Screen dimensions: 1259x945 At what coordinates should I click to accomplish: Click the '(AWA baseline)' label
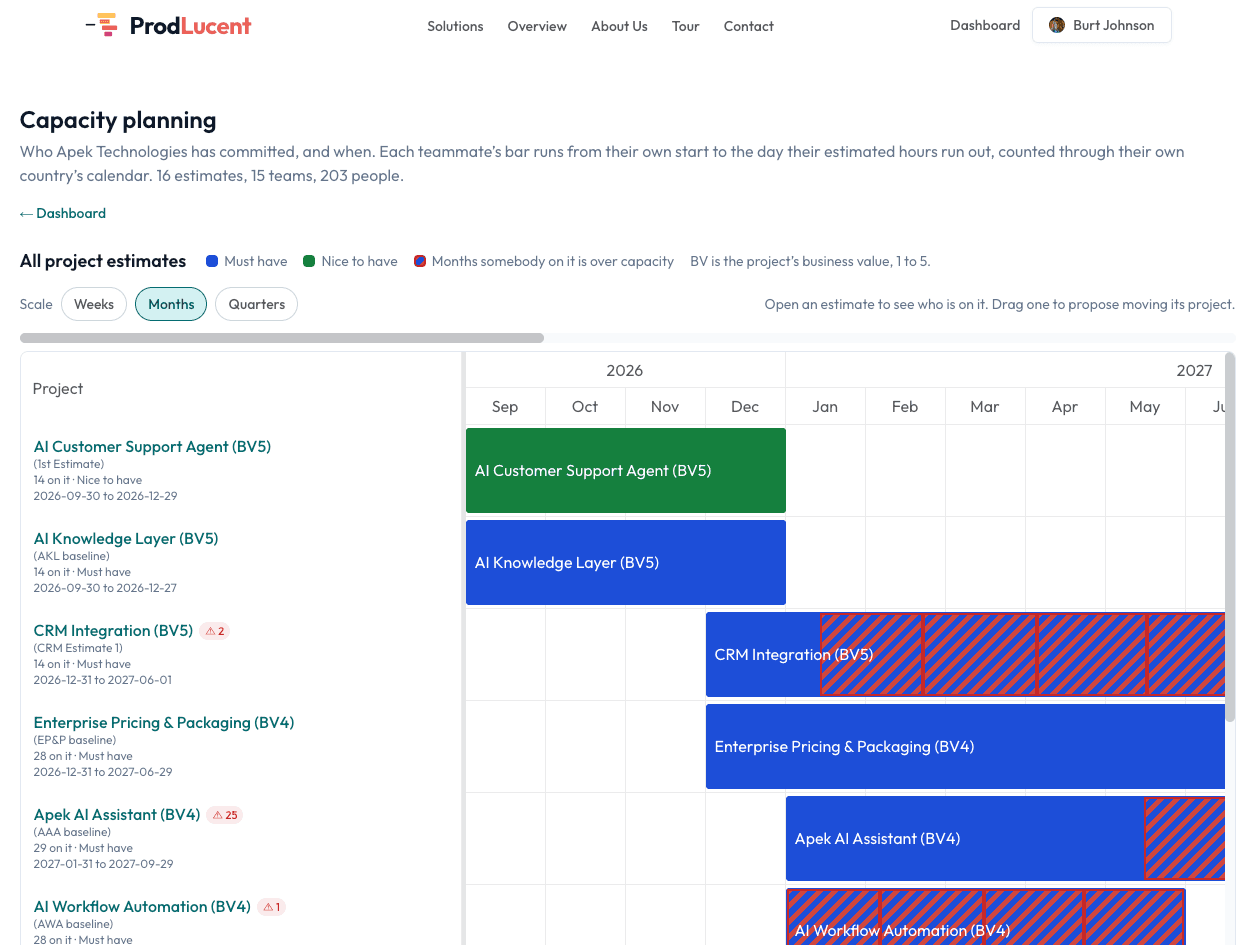tap(72, 924)
